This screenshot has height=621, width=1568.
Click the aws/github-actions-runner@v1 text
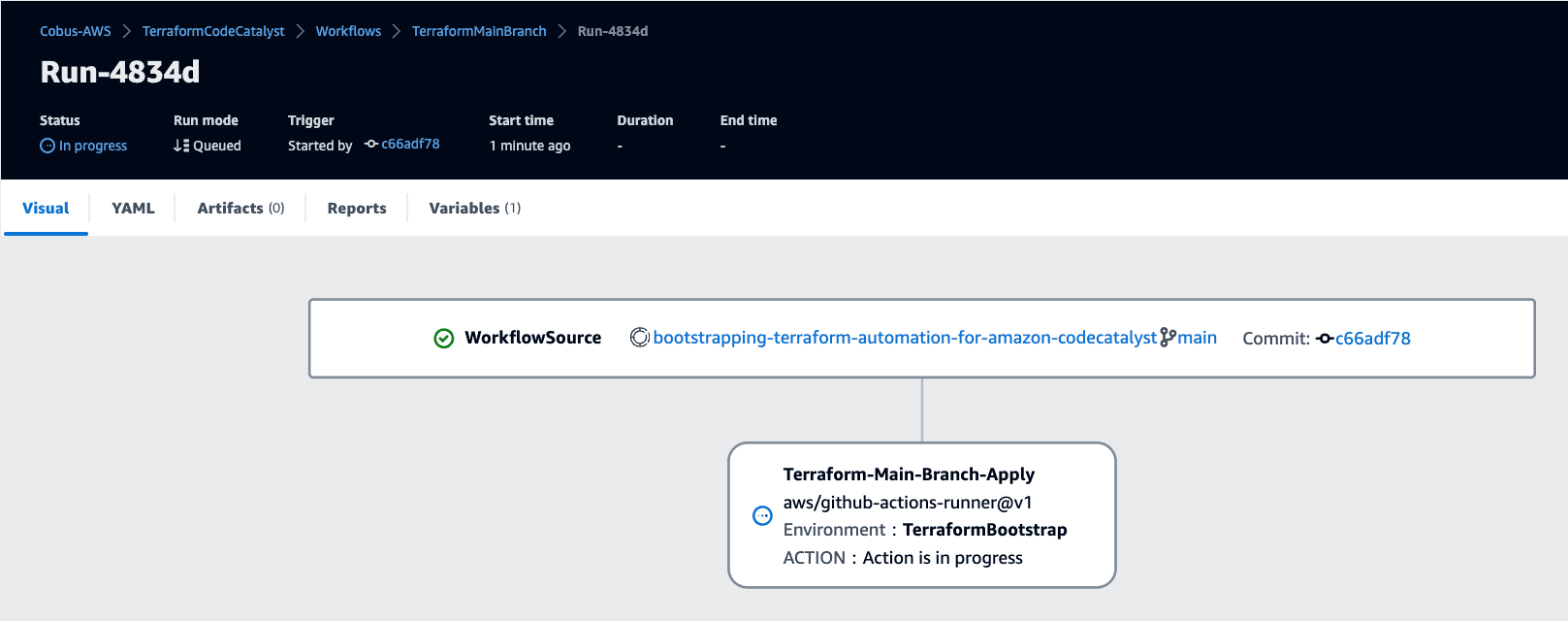pyautogui.click(x=908, y=503)
